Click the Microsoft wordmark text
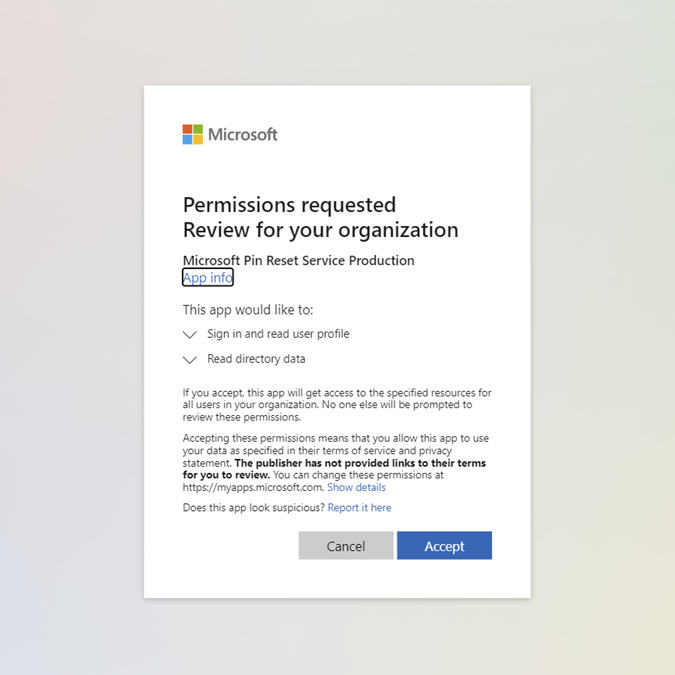 tap(243, 134)
